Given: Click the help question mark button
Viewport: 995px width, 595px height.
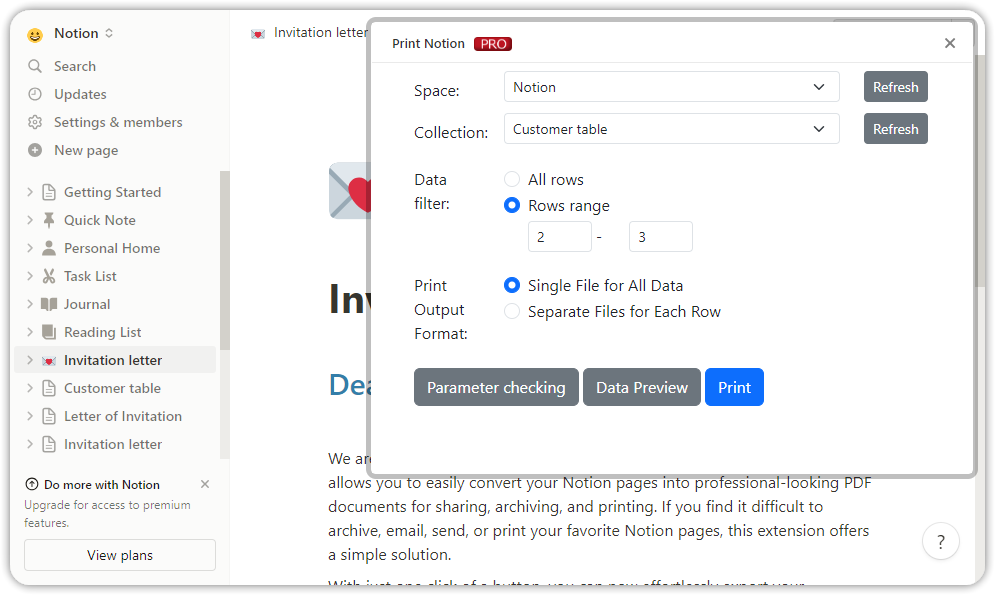Looking at the screenshot, I should pos(941,541).
